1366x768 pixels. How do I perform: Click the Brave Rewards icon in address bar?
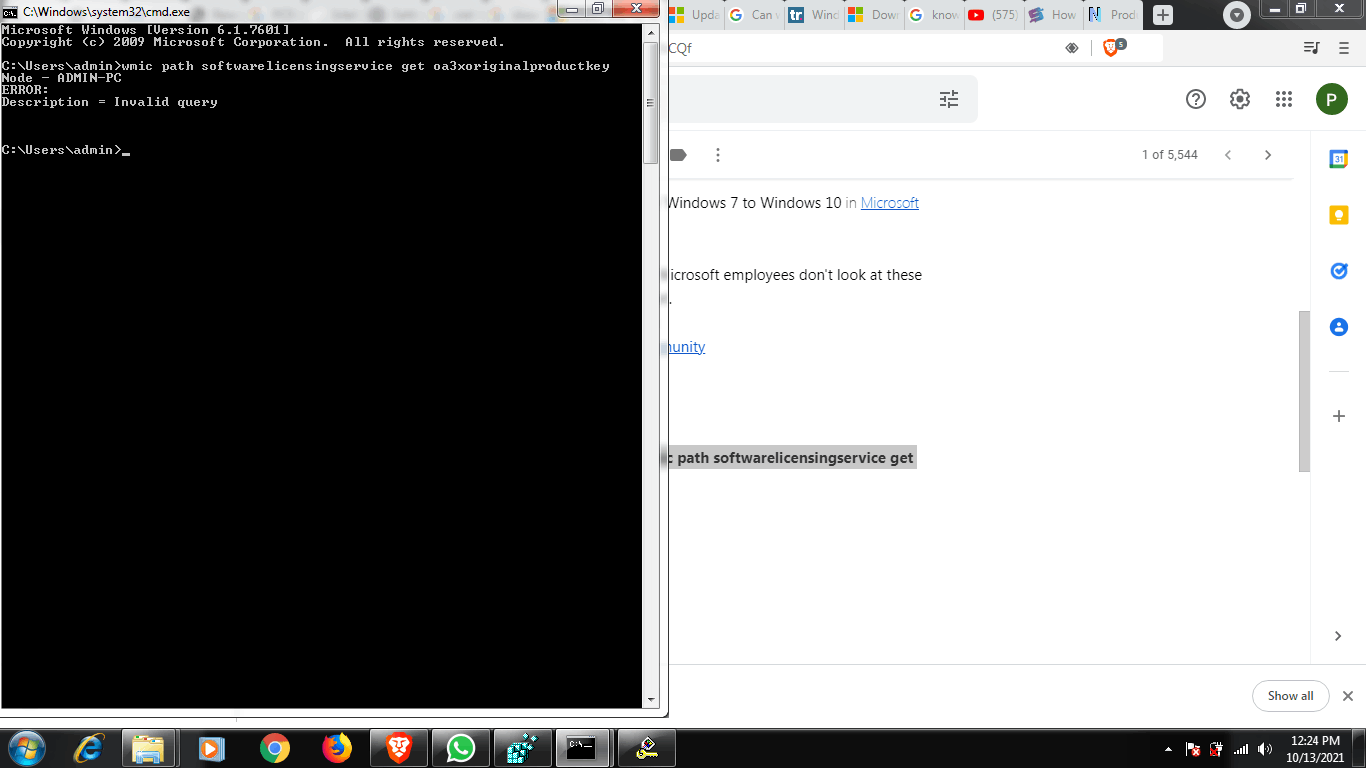point(1072,47)
